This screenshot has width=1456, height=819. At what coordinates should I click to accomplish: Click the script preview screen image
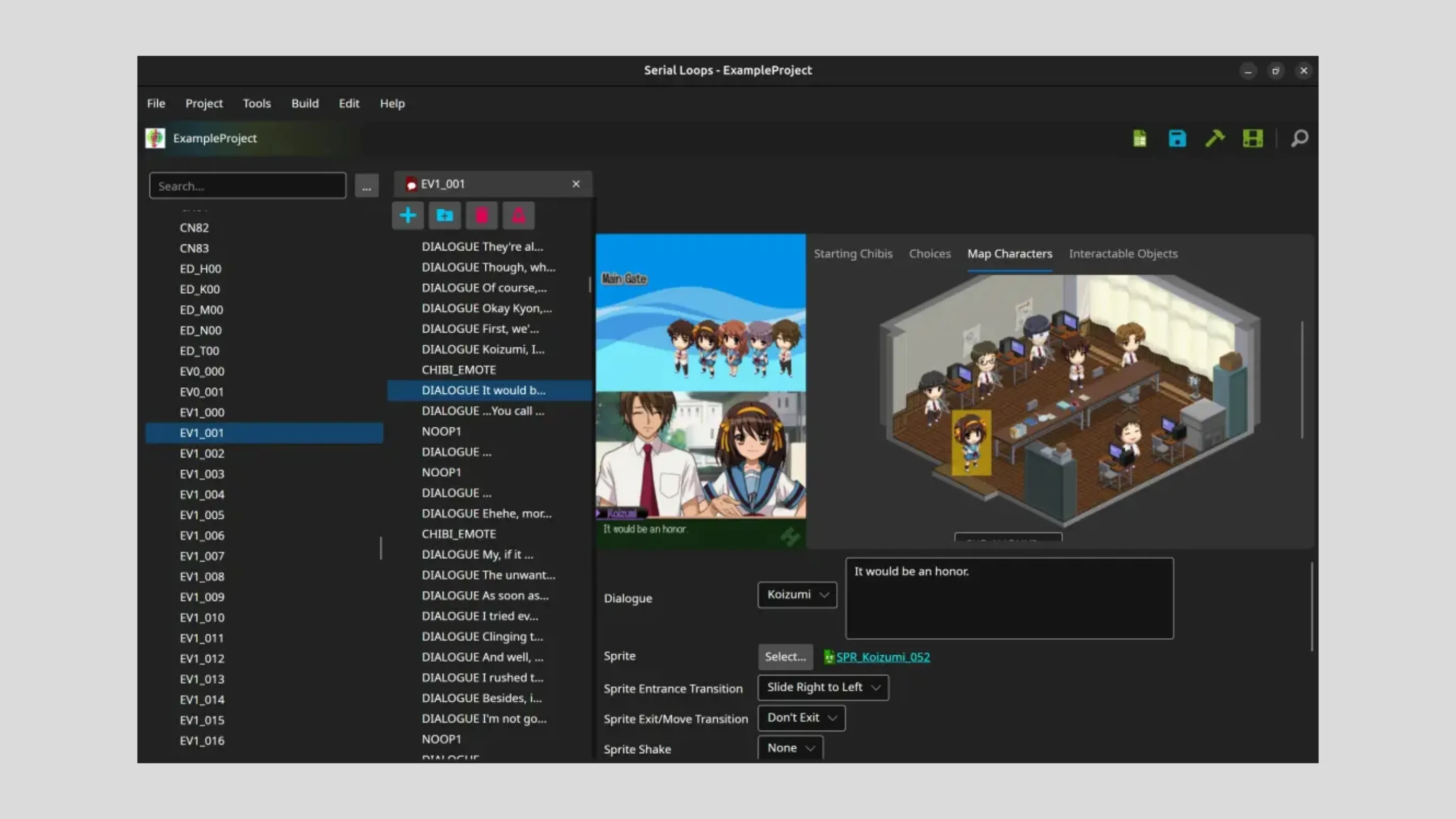coord(700,391)
